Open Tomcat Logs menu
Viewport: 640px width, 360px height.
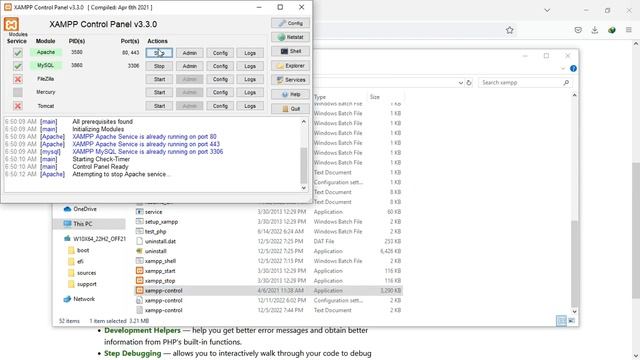click(x=250, y=106)
